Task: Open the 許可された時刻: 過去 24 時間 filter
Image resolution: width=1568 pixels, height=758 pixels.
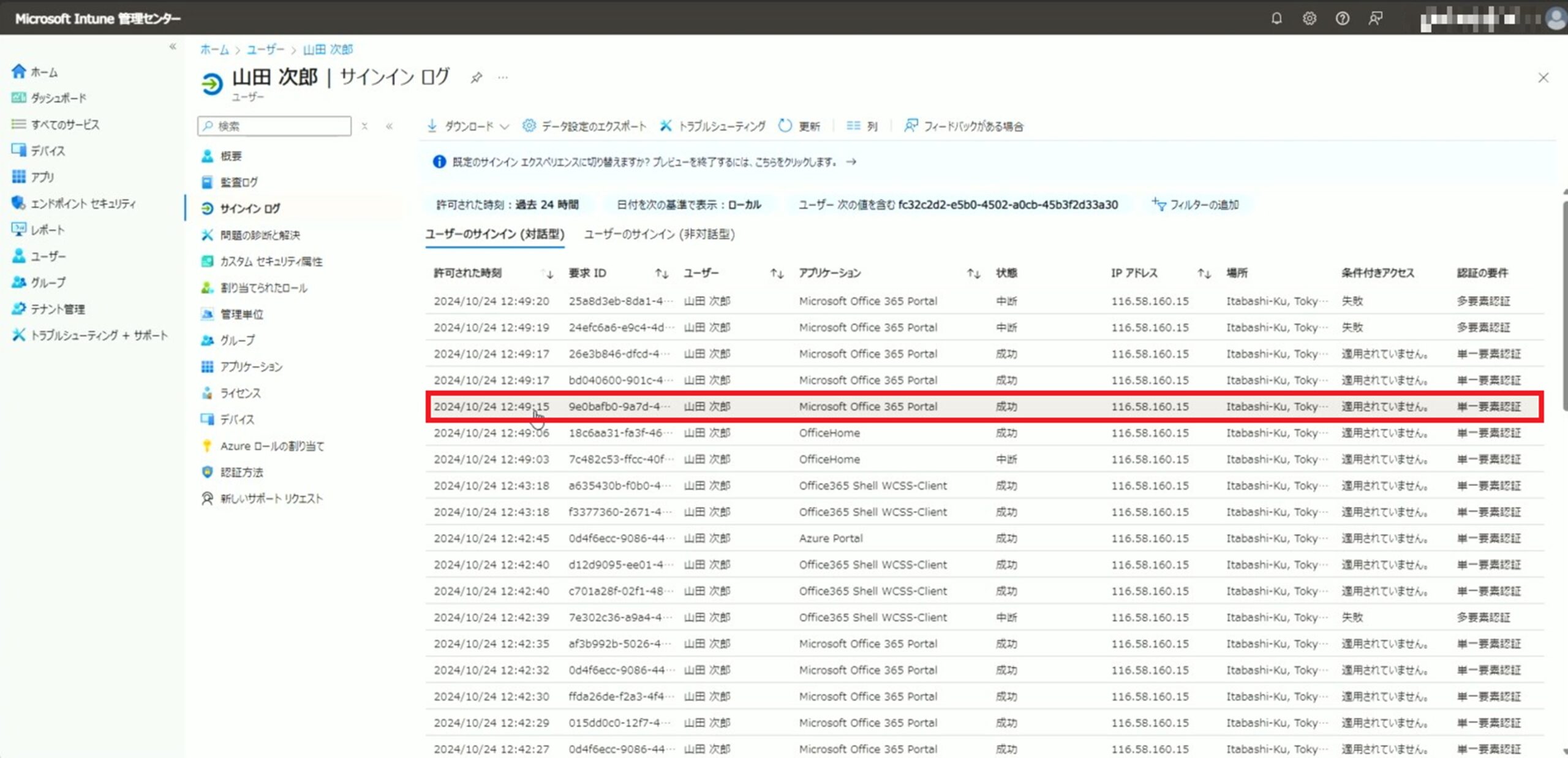Action: (x=507, y=205)
